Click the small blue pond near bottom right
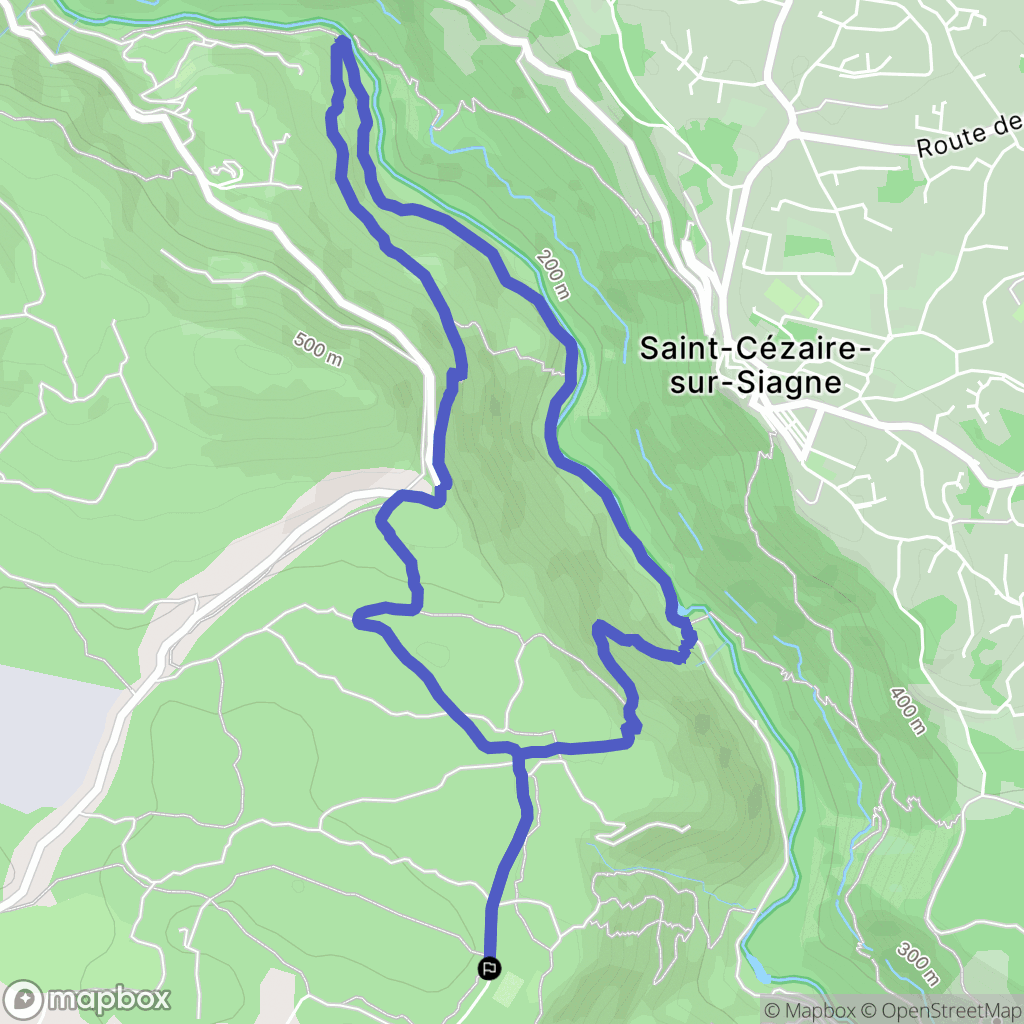Image resolution: width=1024 pixels, height=1024 pixels. (x=761, y=968)
